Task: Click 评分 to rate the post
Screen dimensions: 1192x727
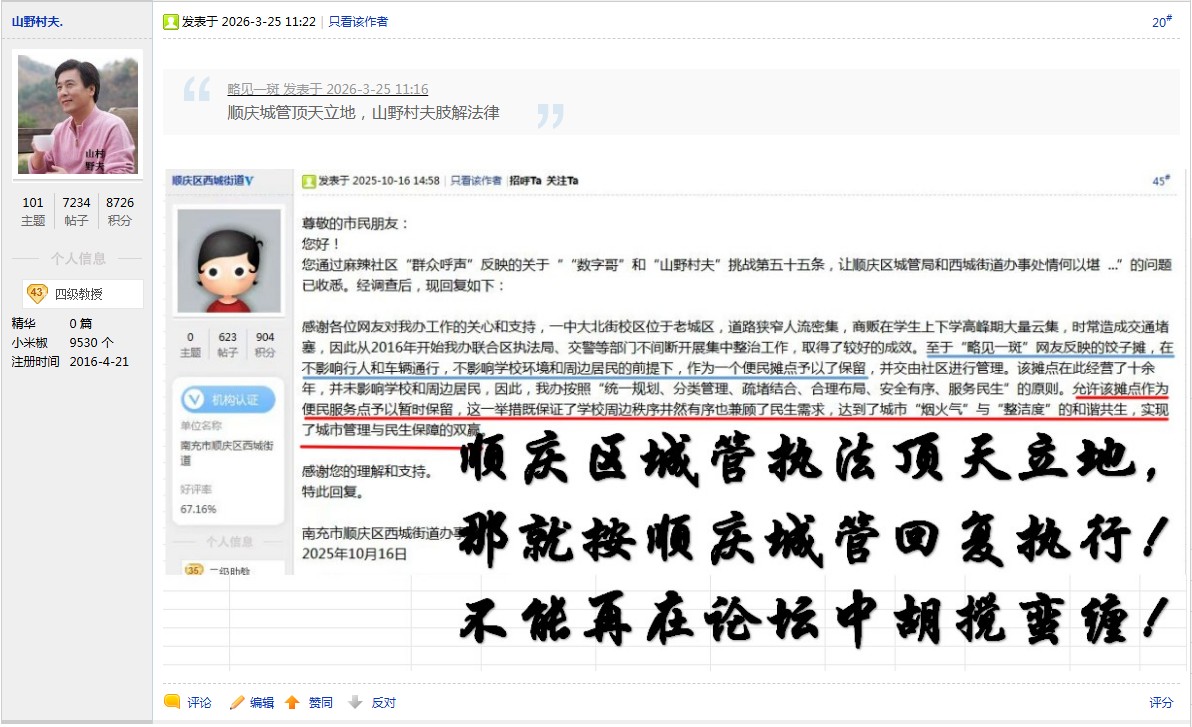Action: 1161,703
